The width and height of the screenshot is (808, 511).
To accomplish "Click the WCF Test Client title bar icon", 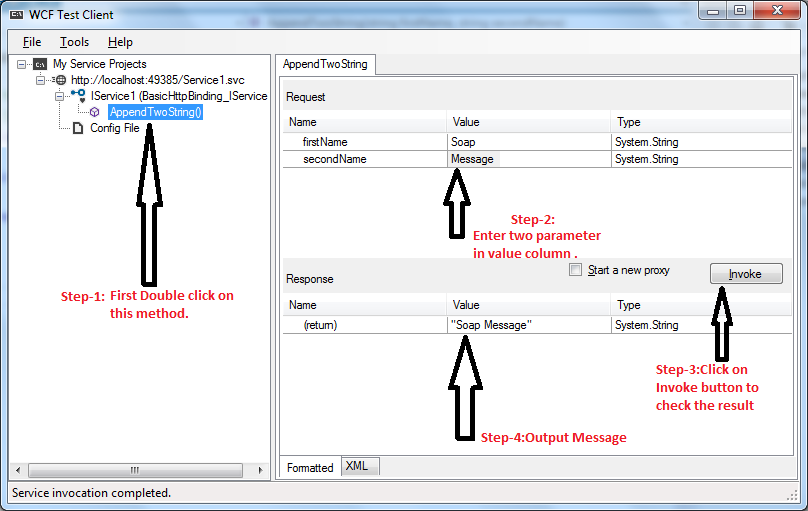I will (x=16, y=15).
